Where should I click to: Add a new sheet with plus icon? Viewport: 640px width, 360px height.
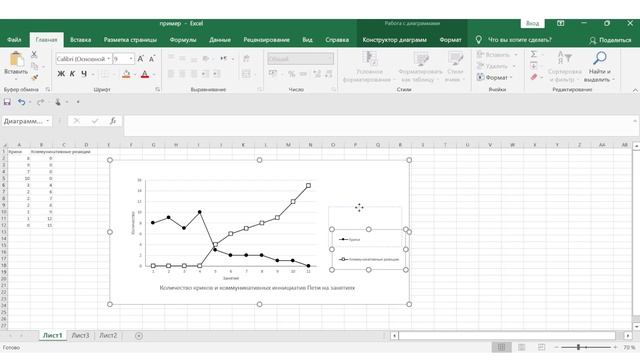click(x=139, y=336)
